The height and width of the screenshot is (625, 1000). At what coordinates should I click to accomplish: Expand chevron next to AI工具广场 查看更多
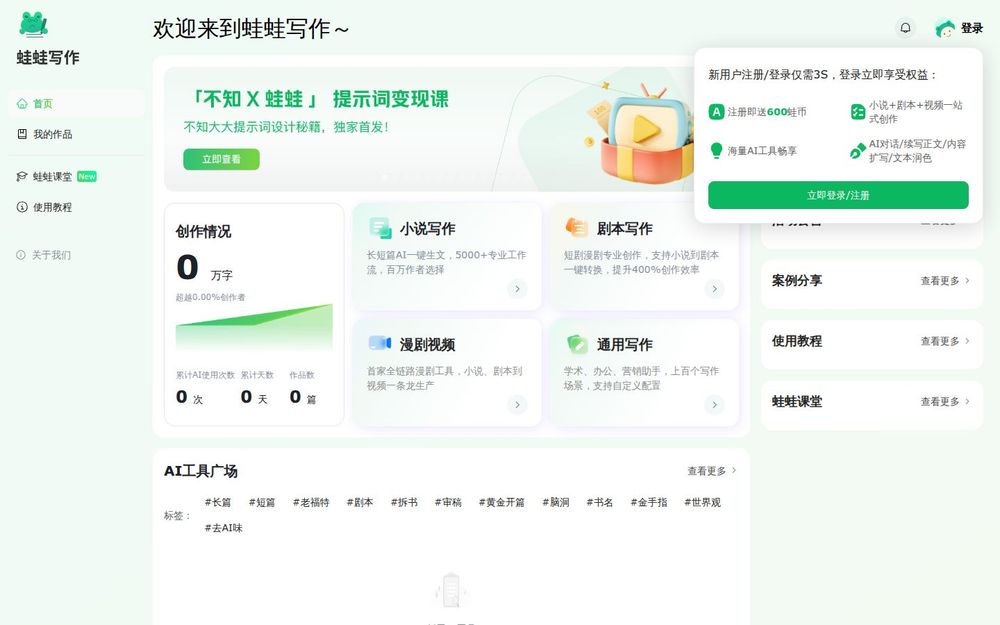(x=734, y=470)
